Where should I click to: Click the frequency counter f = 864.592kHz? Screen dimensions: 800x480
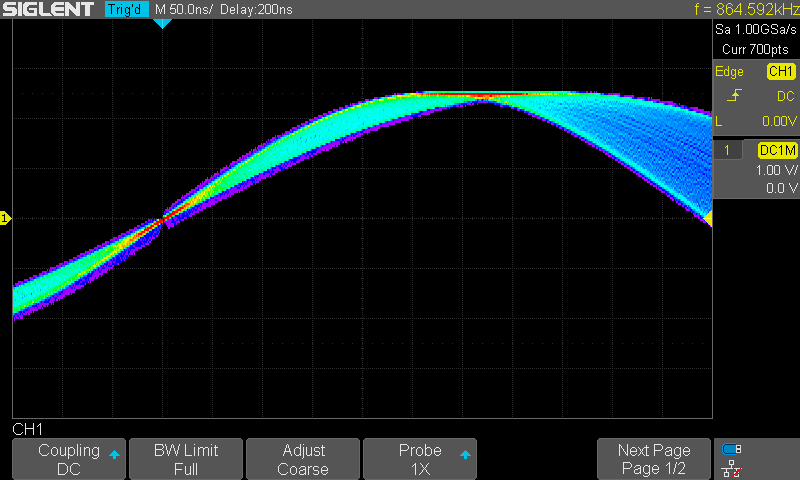point(746,9)
